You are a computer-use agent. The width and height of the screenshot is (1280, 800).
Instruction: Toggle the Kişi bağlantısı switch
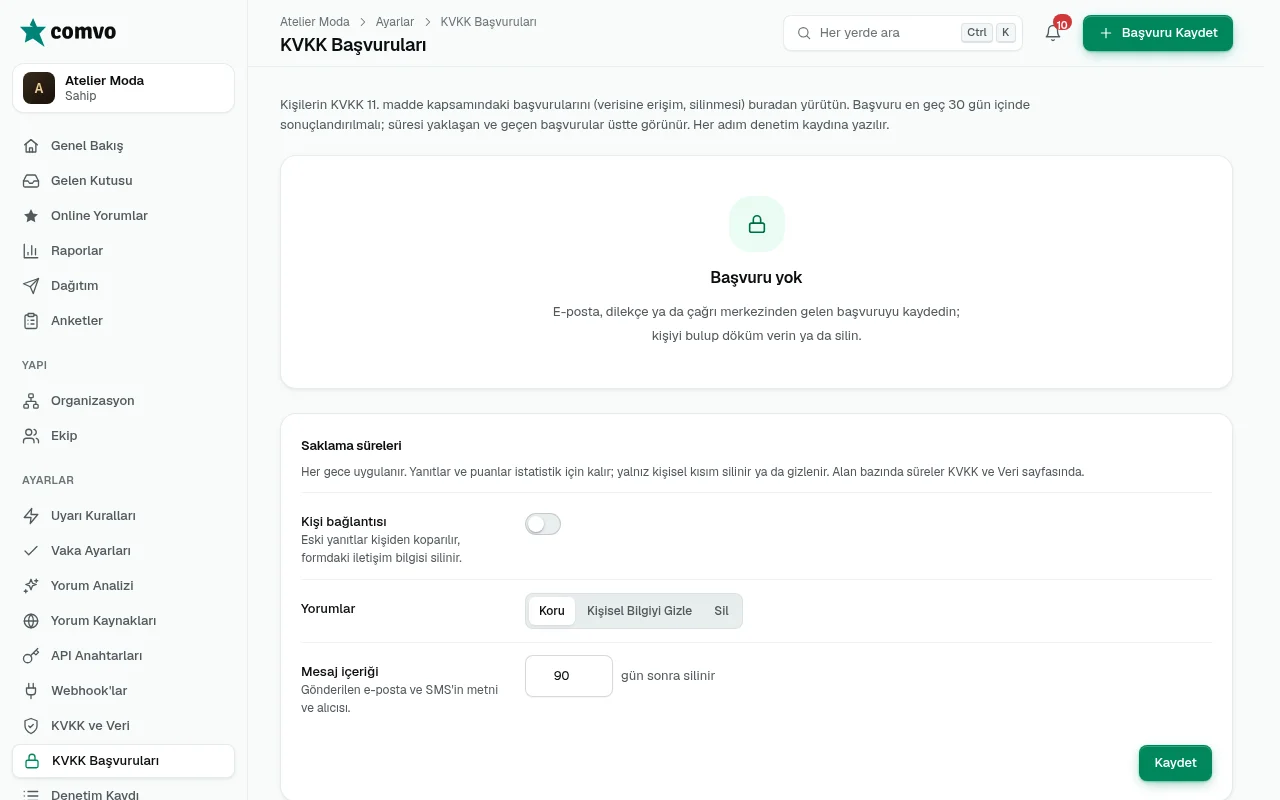coord(543,524)
